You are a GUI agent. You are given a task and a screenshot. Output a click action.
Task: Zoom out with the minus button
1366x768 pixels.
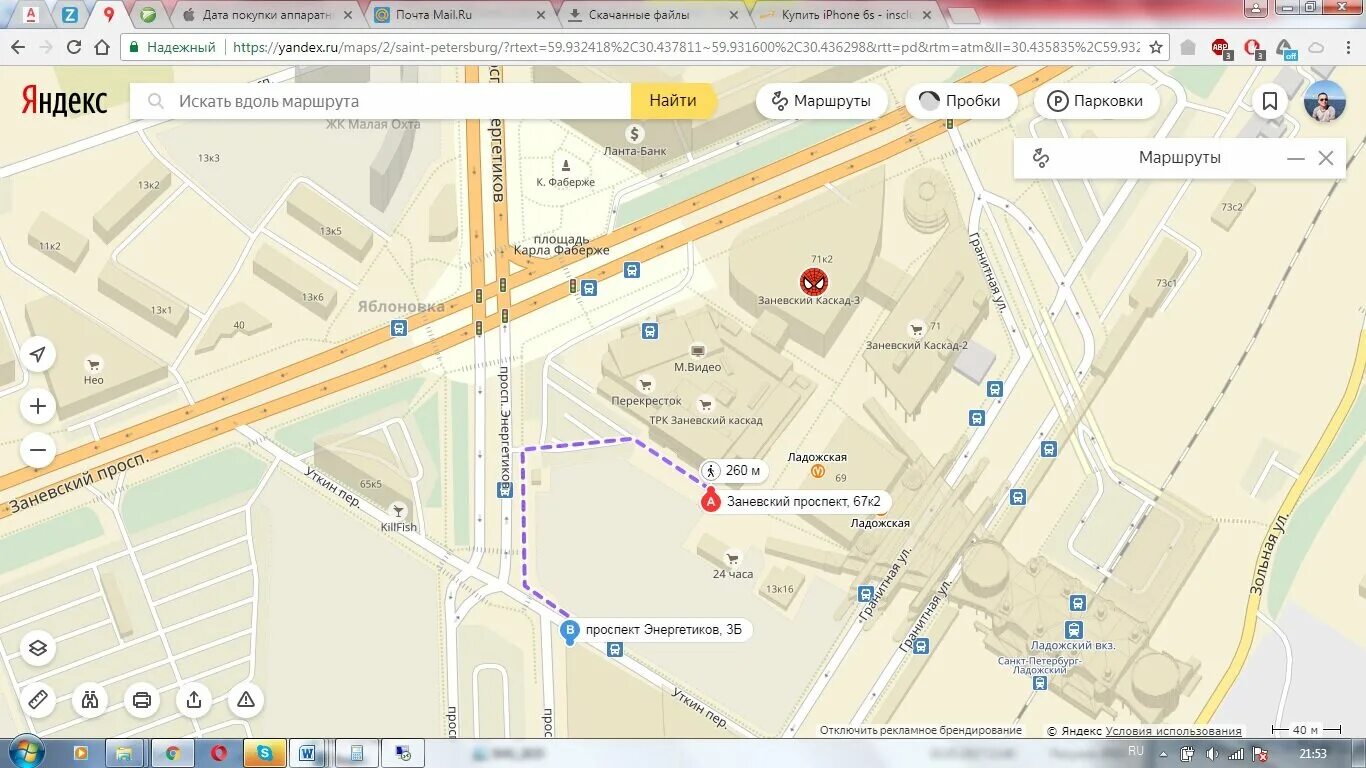tap(38, 450)
